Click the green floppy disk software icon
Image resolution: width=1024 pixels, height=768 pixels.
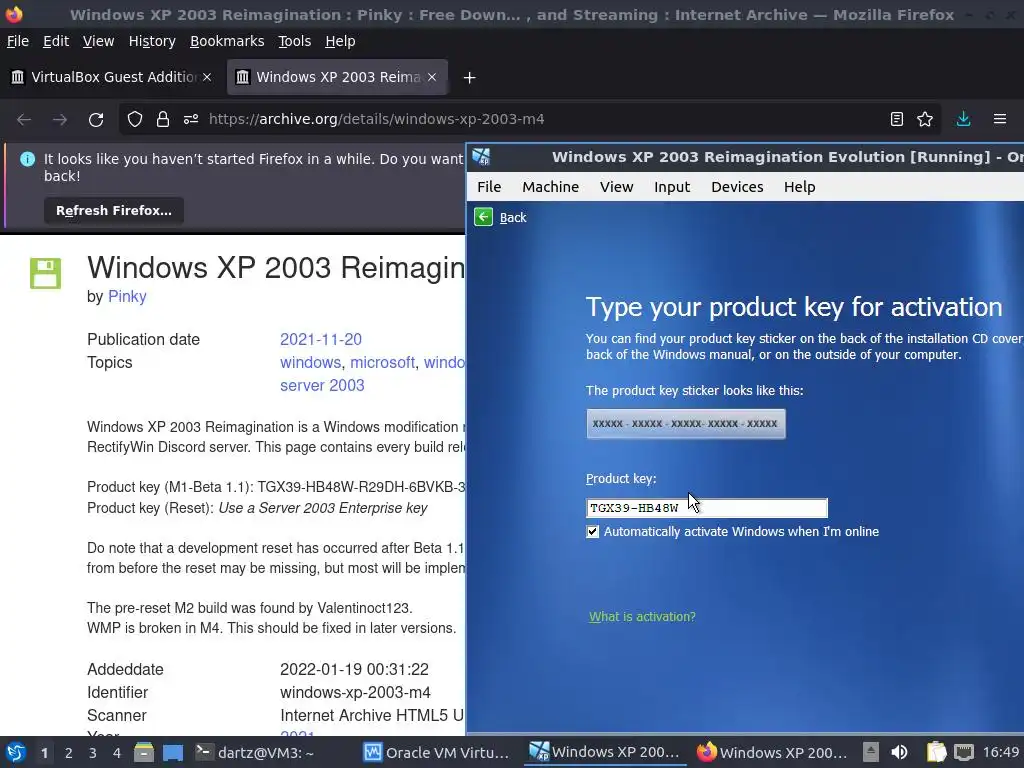click(45, 273)
